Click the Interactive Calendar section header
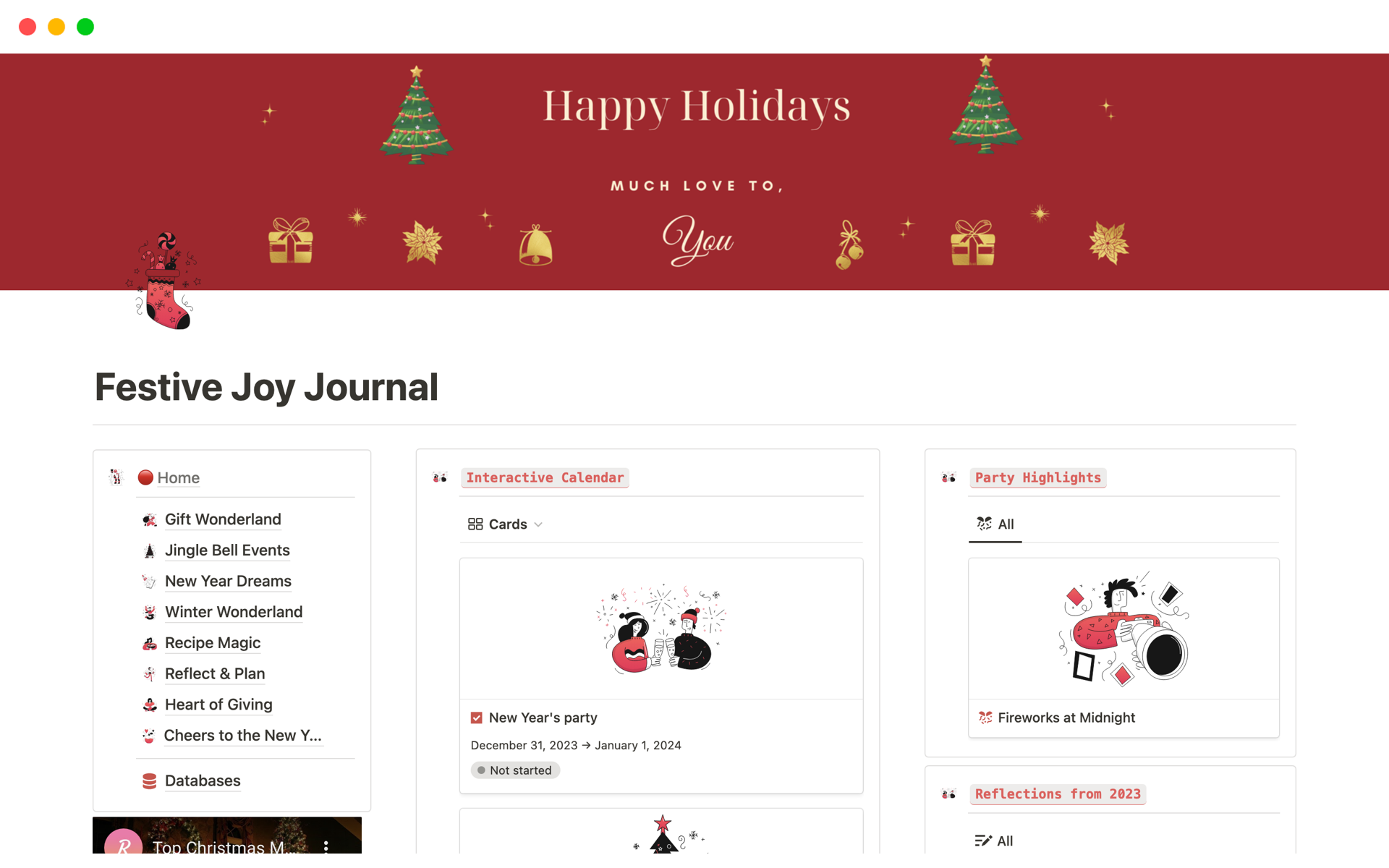The image size is (1389, 868). pos(545,477)
